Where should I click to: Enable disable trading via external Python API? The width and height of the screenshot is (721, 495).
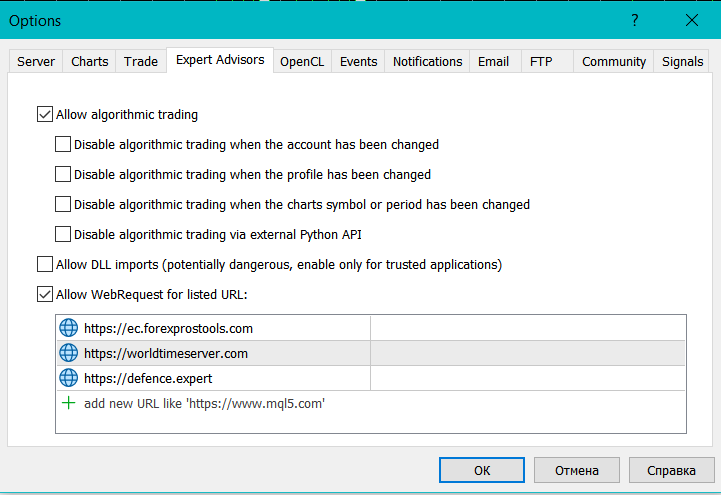point(63,235)
